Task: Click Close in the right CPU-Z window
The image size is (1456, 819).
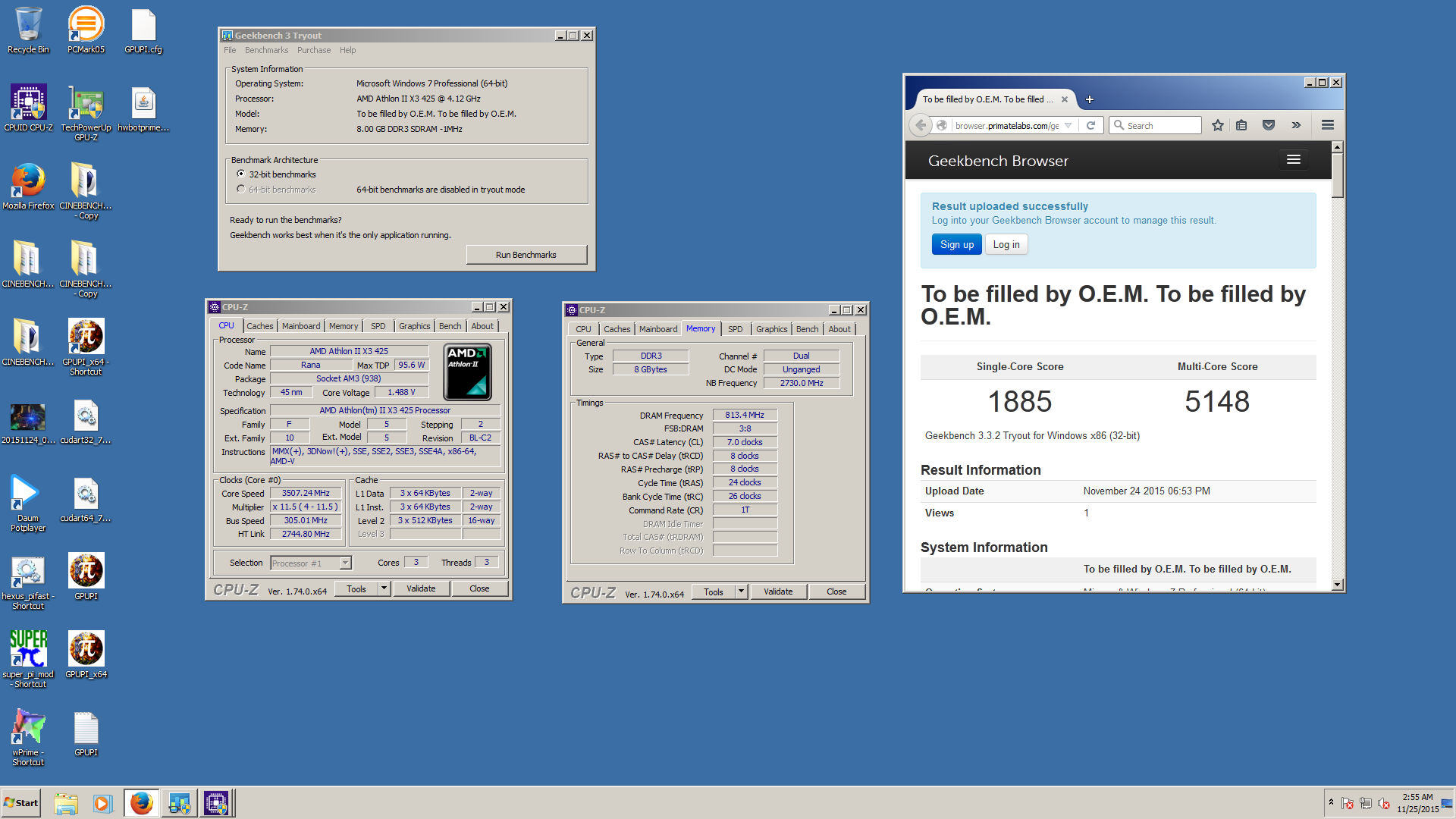Action: coord(836,591)
